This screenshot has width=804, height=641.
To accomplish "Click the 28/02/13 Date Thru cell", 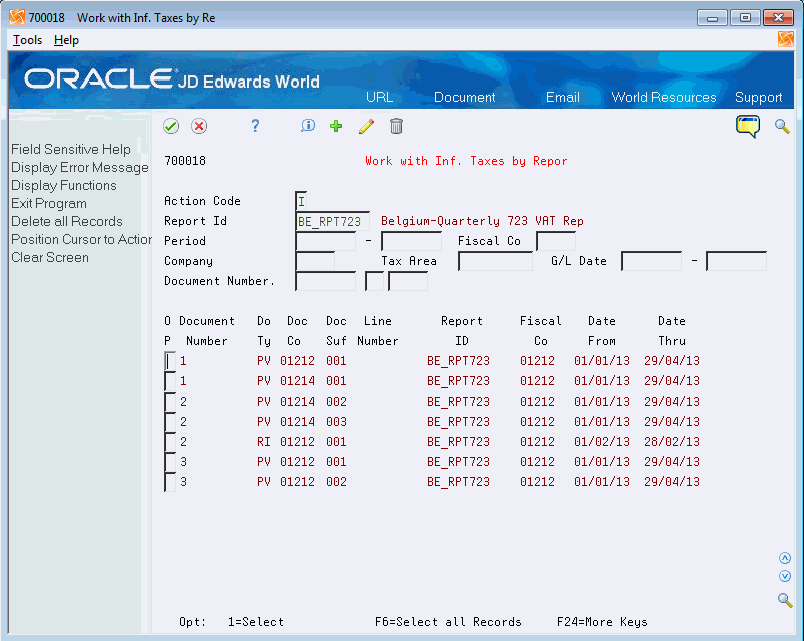I will (672, 442).
